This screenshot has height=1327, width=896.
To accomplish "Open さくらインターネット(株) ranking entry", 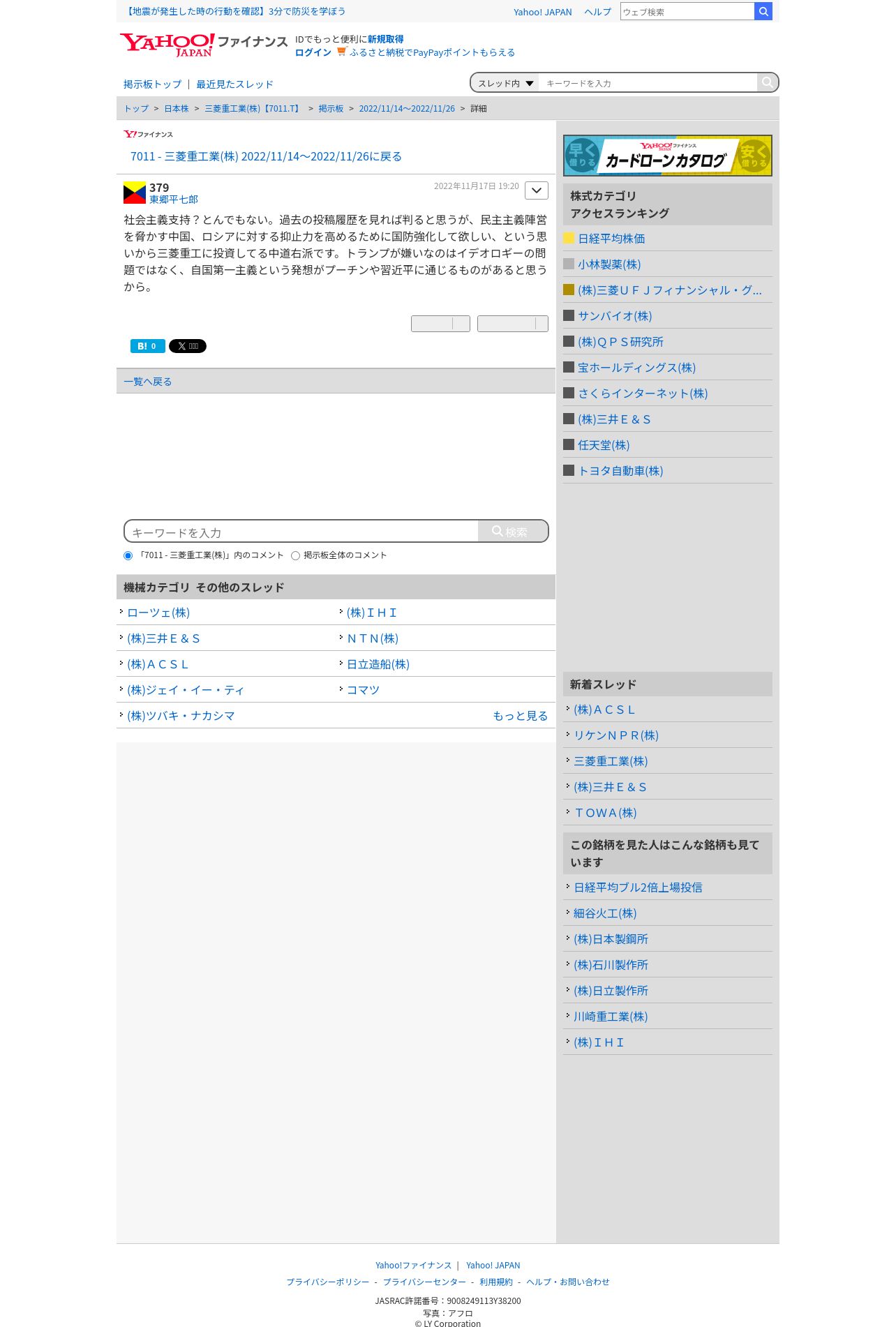I will pos(643,393).
